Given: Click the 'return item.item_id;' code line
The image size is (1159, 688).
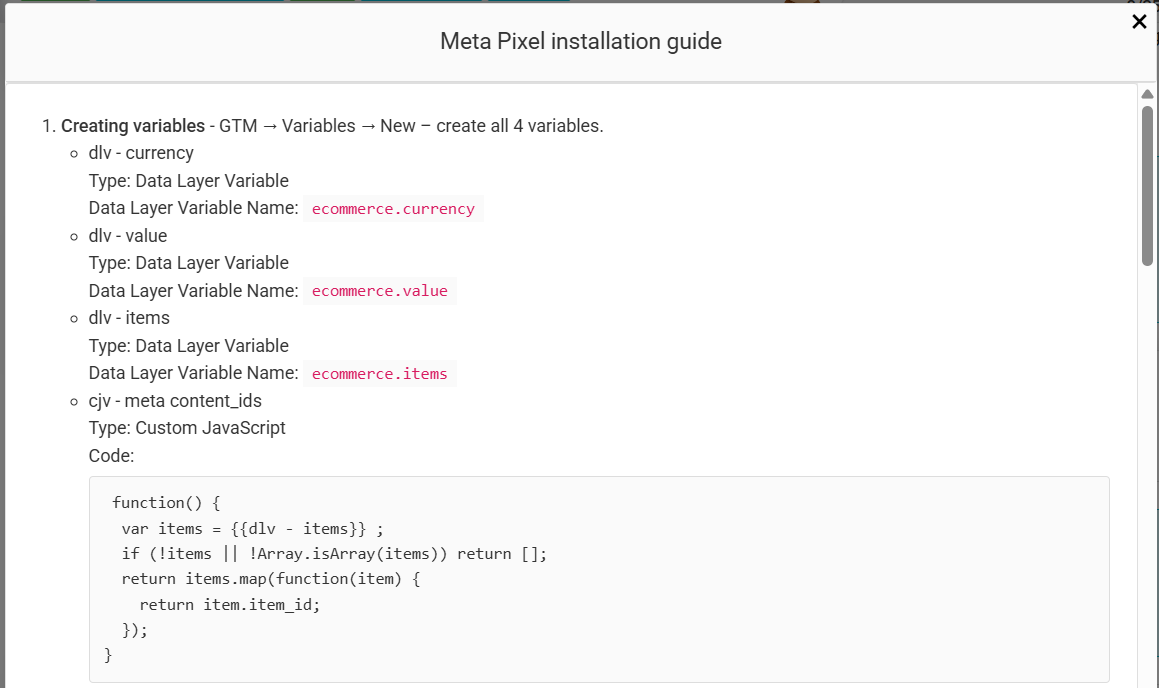Looking at the screenshot, I should [x=230, y=605].
